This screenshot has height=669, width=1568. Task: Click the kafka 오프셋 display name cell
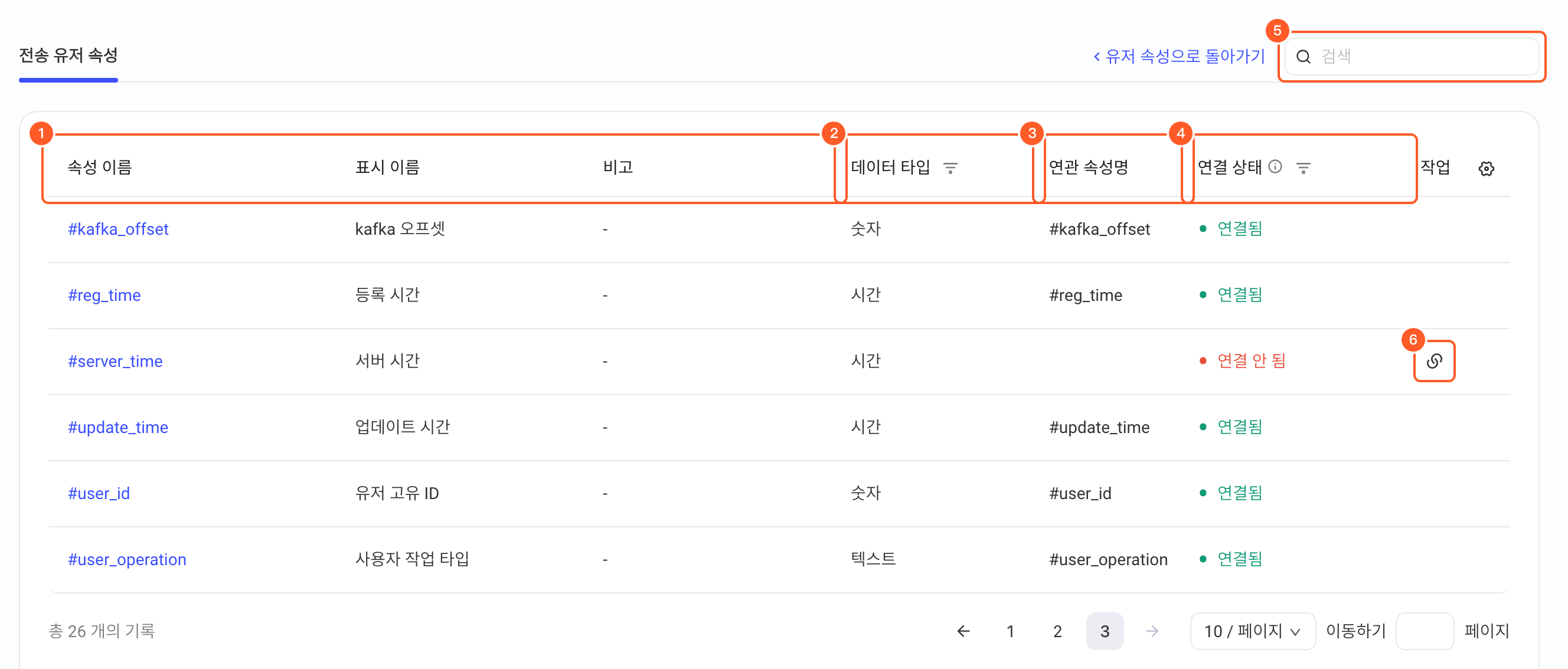click(x=400, y=229)
